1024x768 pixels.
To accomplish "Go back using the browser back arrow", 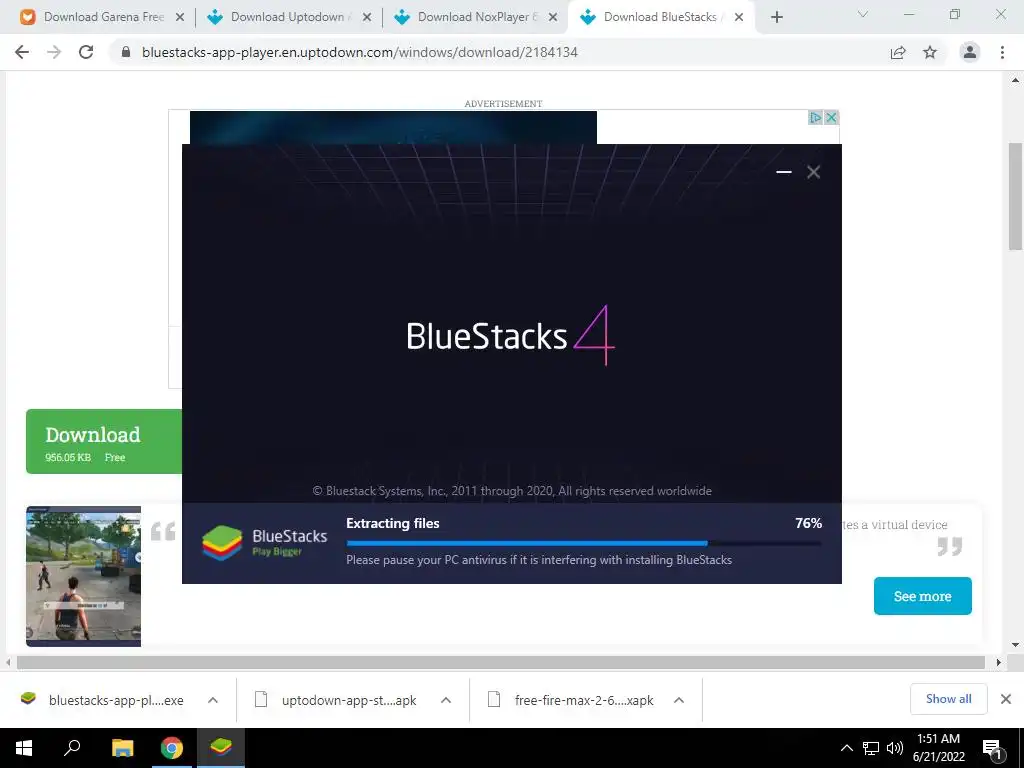I will pyautogui.click(x=22, y=52).
